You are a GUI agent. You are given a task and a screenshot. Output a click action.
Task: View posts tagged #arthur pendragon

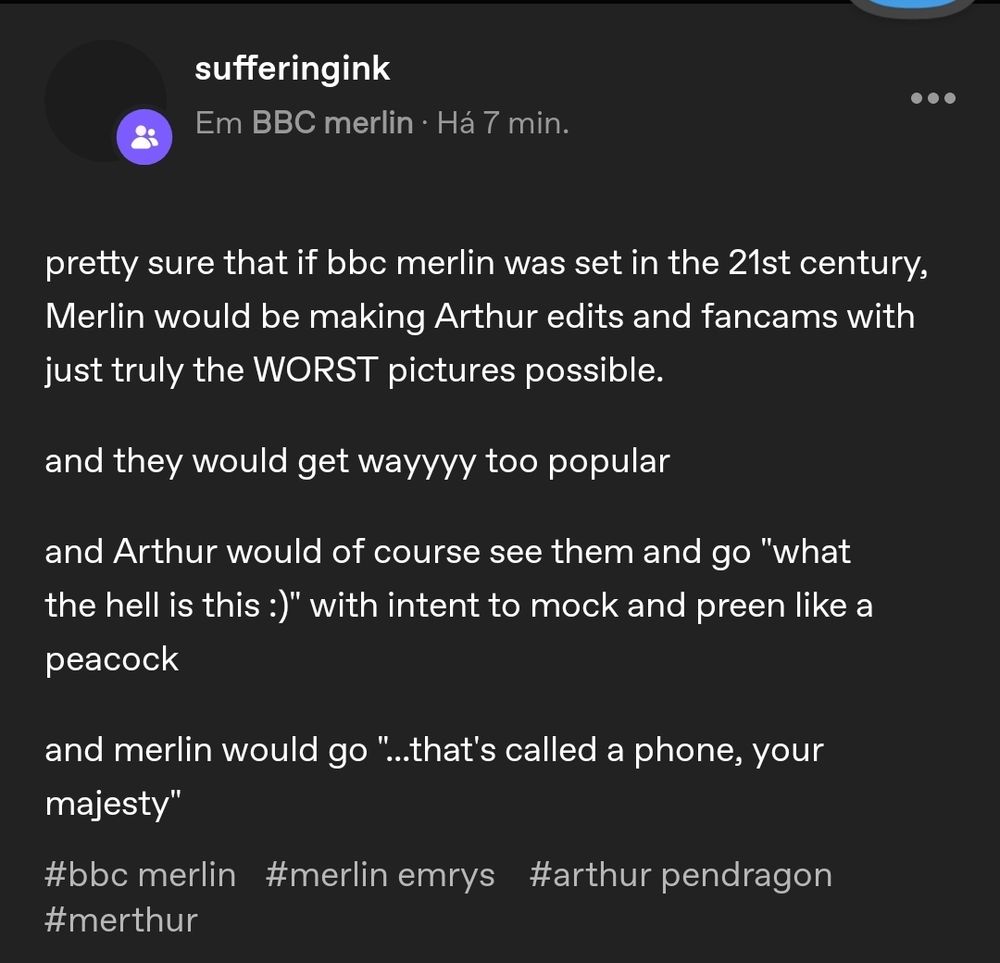click(x=682, y=874)
